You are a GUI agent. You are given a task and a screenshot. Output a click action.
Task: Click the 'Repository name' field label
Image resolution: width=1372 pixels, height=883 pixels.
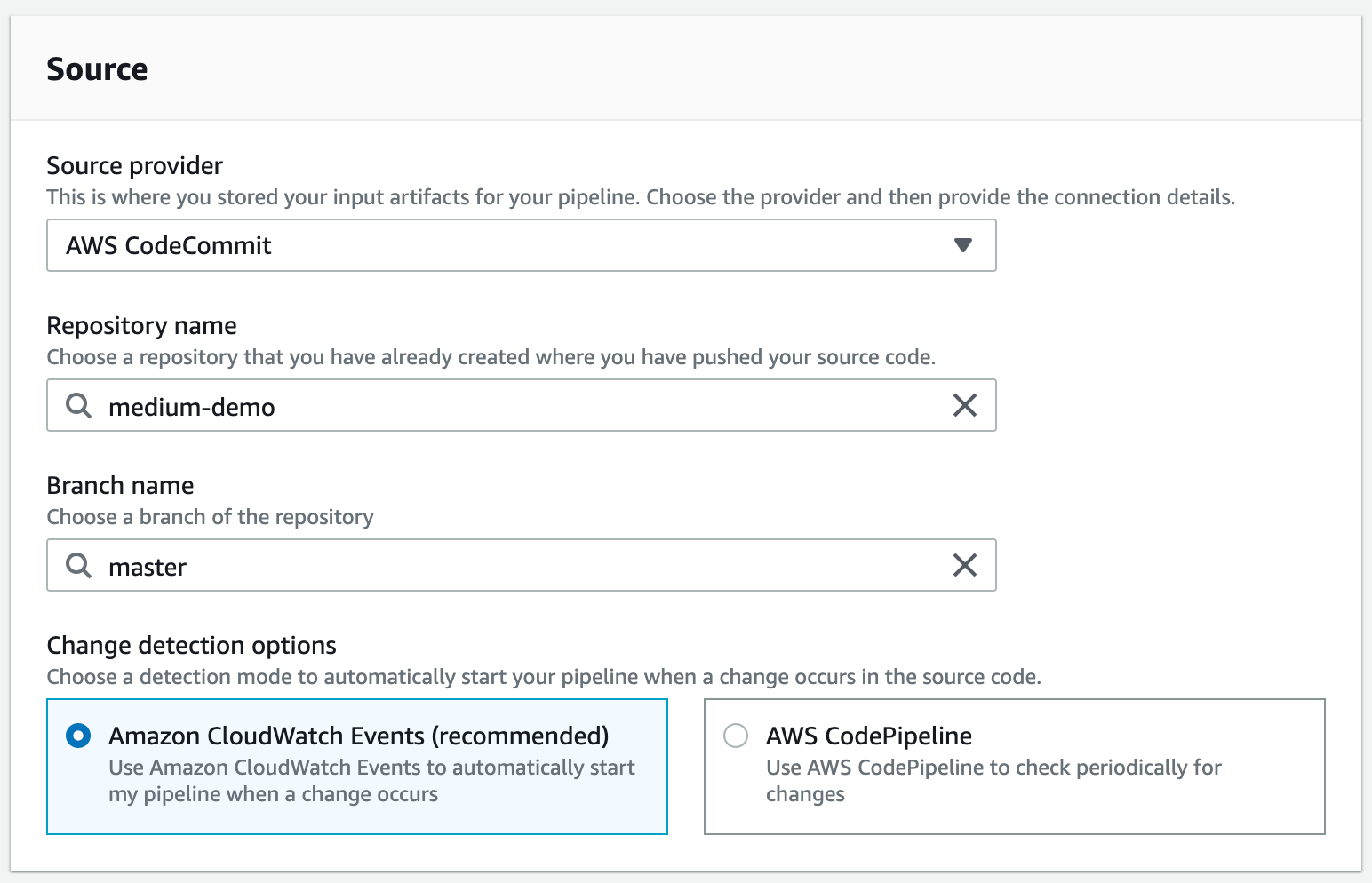click(x=141, y=325)
